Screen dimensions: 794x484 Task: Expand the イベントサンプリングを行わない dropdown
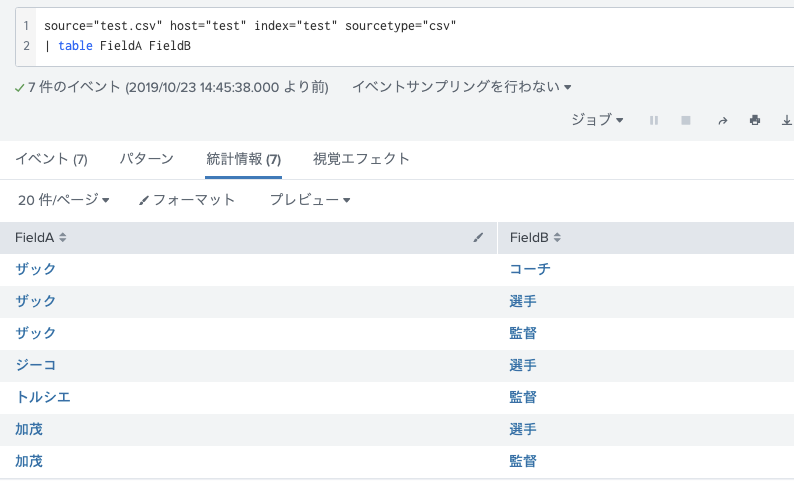462,87
